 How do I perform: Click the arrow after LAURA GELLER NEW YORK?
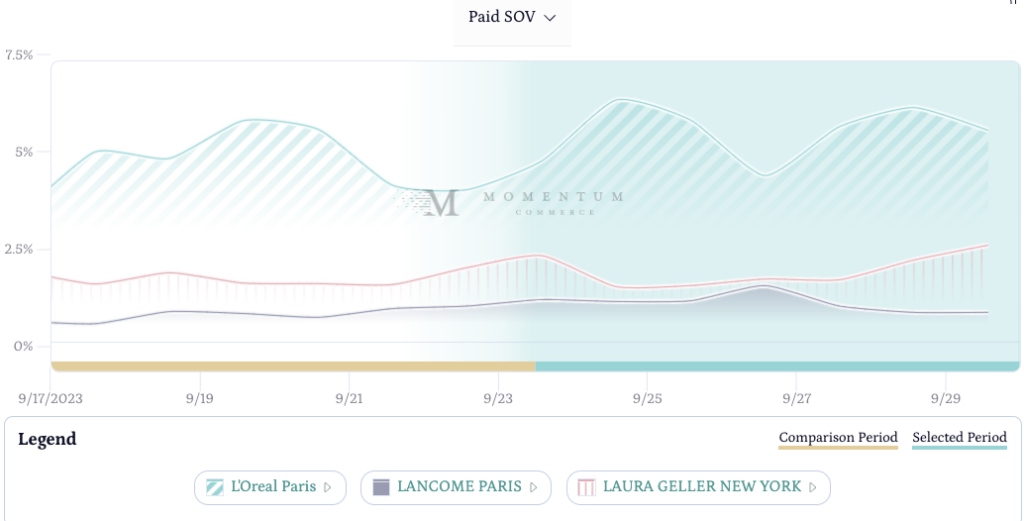(813, 487)
